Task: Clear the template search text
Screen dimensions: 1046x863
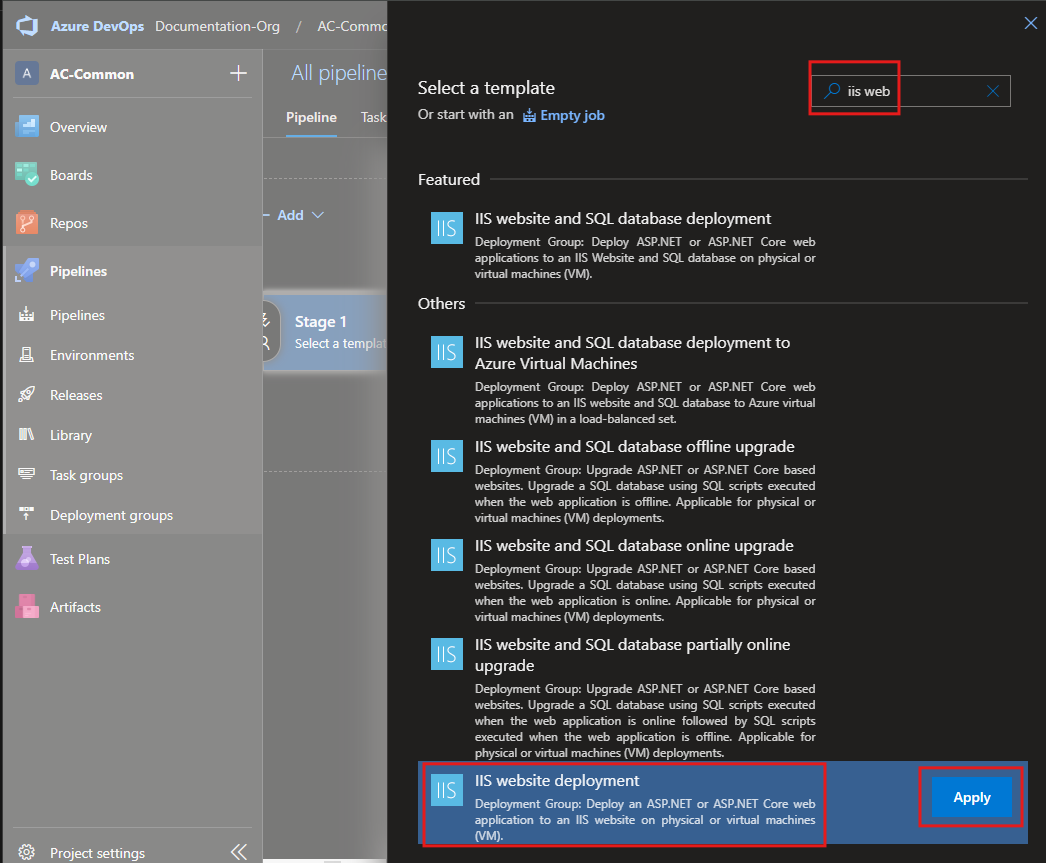Action: pos(993,91)
